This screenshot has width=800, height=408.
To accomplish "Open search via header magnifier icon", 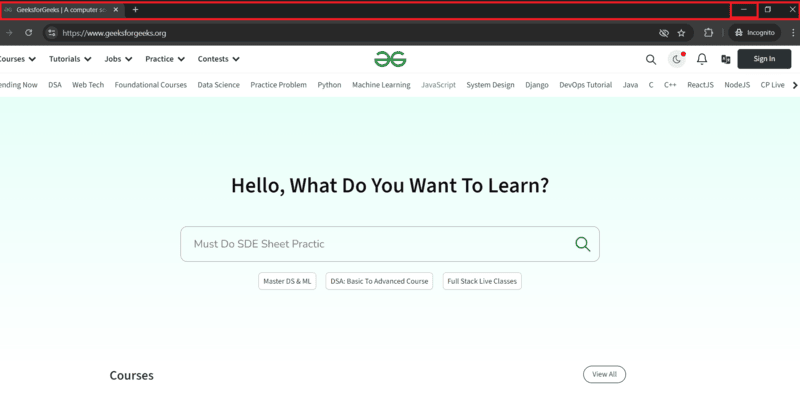I will [x=651, y=59].
